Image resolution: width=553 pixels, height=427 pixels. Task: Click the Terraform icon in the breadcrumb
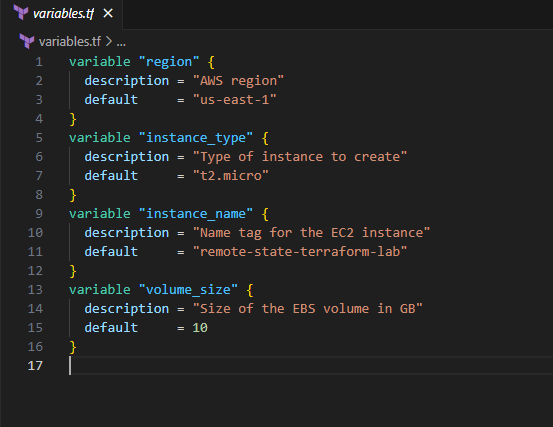point(27,41)
